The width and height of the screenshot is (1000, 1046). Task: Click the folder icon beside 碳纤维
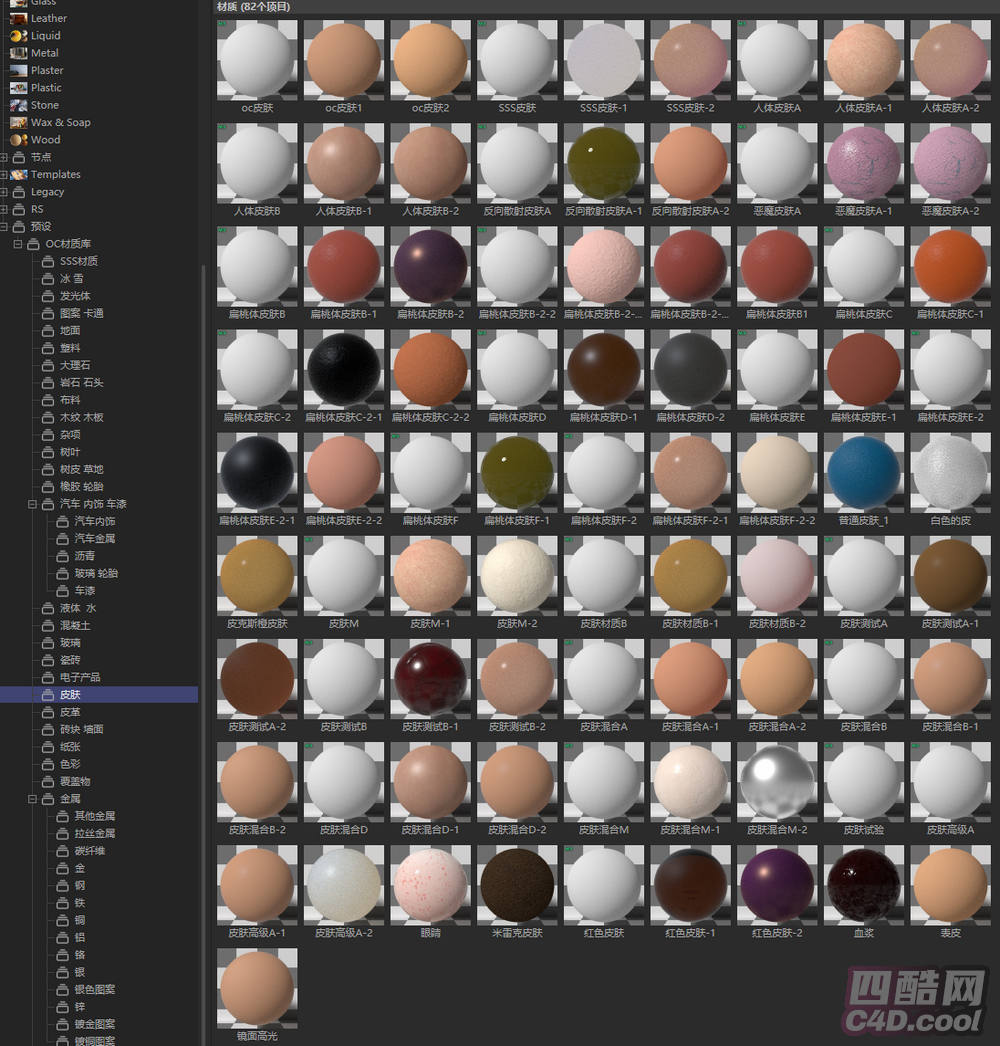[62, 851]
